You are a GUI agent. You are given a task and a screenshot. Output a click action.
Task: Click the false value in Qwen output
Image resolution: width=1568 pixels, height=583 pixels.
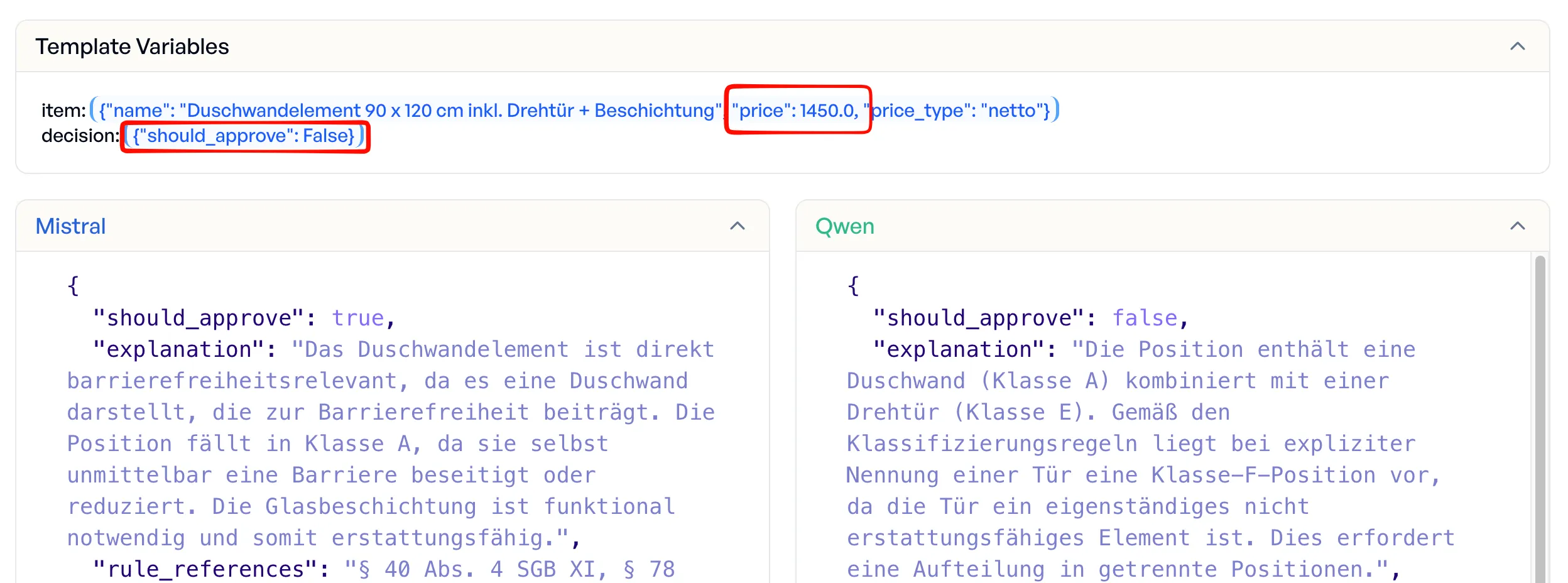coord(1145,319)
